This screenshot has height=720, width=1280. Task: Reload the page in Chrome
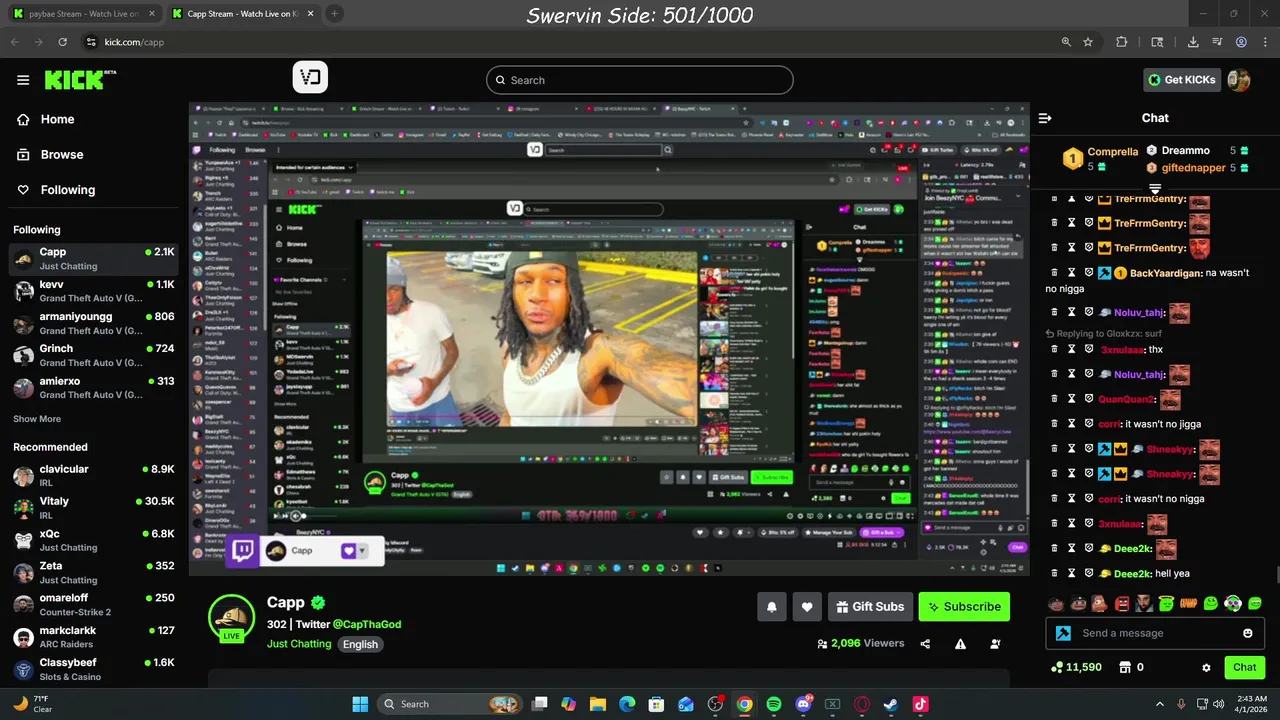pyautogui.click(x=63, y=42)
